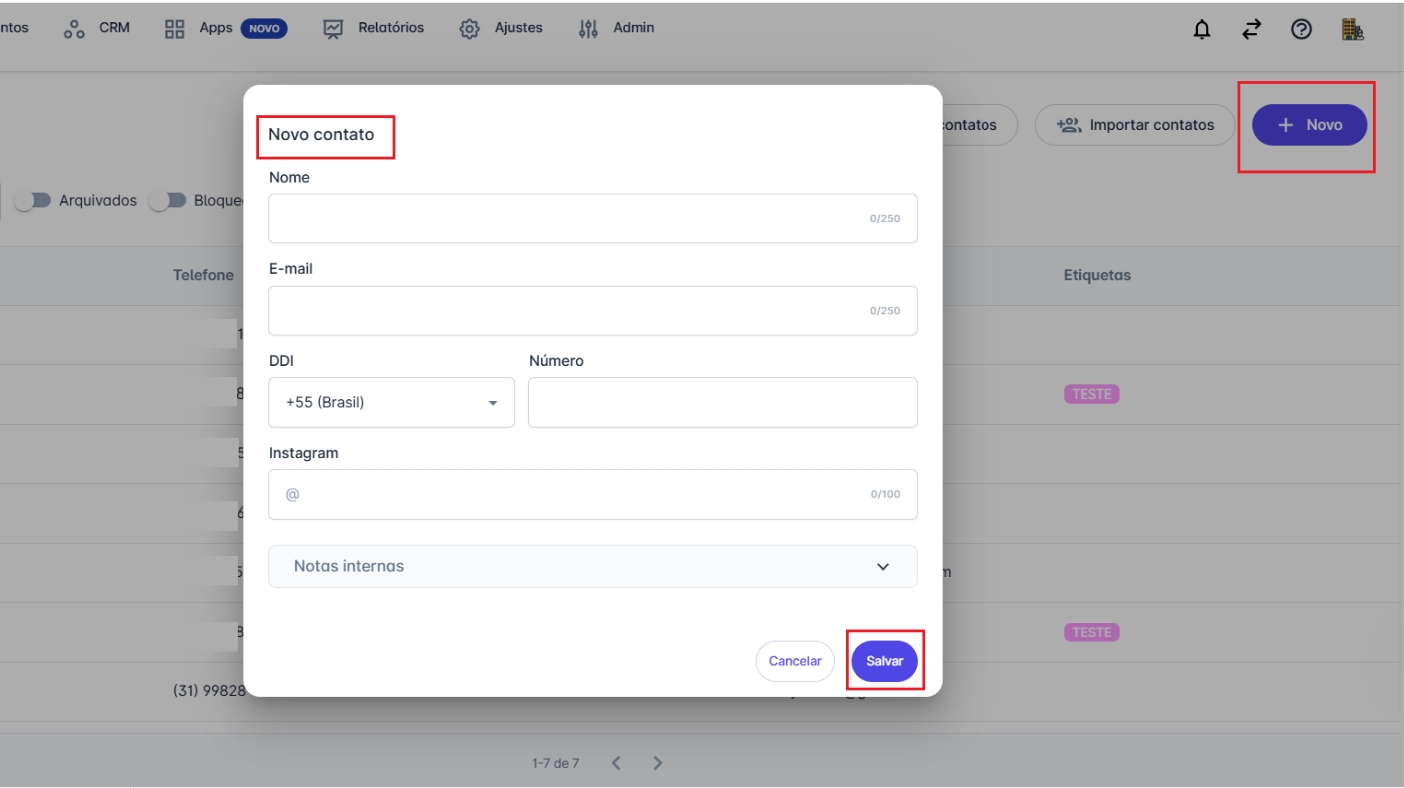The width and height of the screenshot is (1404, 788).
Task: Click the Ajustes gear icon
Action: tap(469, 29)
